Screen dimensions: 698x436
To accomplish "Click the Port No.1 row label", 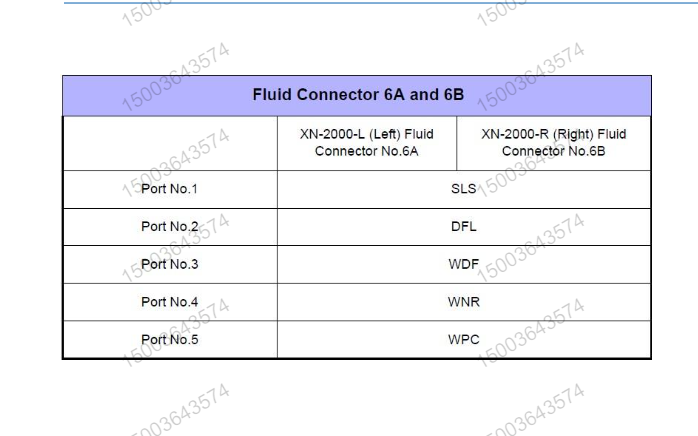I will 169,189.
